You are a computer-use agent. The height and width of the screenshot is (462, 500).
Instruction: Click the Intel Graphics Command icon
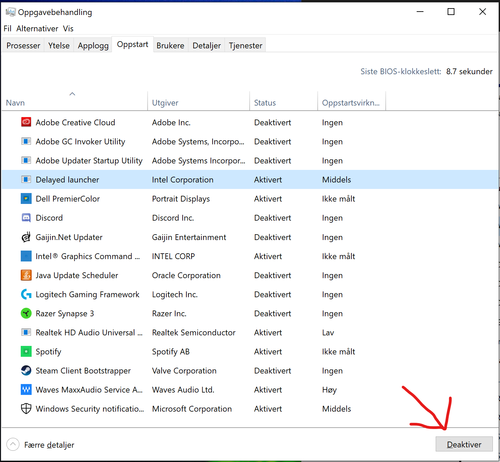click(x=26, y=256)
